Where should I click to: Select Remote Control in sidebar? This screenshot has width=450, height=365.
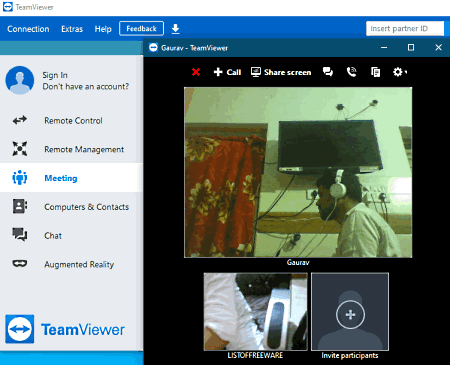click(x=71, y=120)
